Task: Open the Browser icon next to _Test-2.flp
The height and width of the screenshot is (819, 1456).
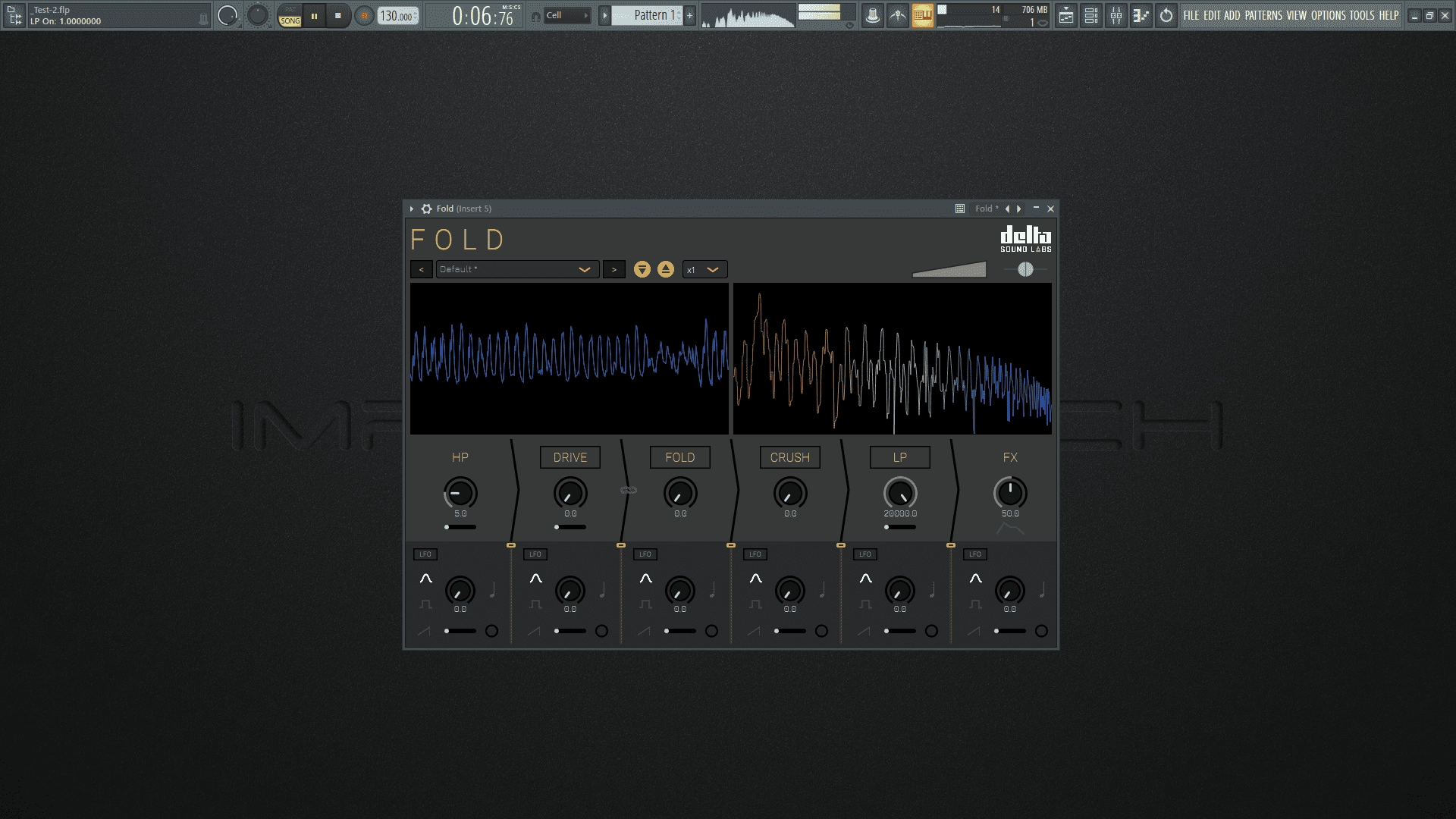Action: [x=14, y=15]
